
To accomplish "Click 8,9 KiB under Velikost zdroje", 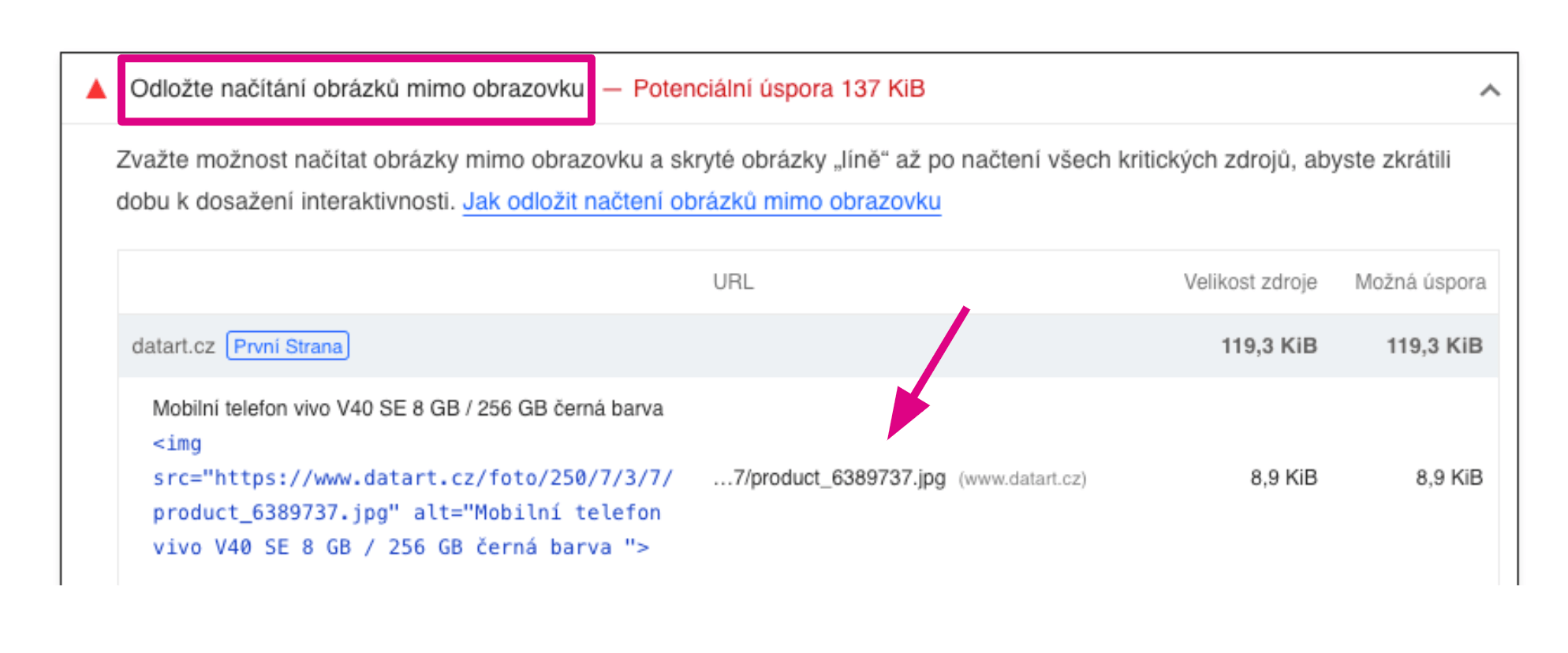I will pos(1283,478).
